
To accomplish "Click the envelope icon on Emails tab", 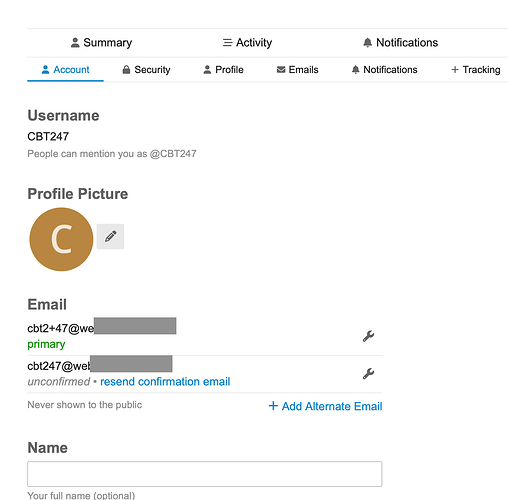I will click(281, 70).
